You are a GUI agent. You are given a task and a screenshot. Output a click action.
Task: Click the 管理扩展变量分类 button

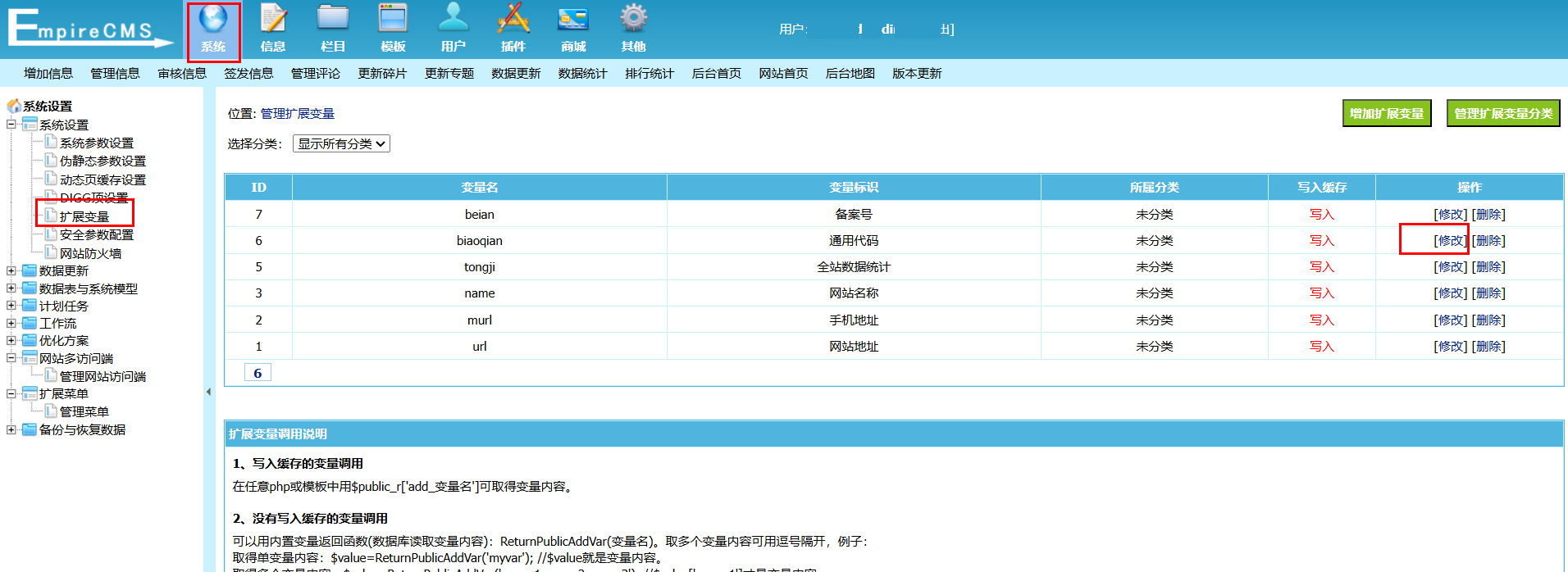click(1502, 114)
